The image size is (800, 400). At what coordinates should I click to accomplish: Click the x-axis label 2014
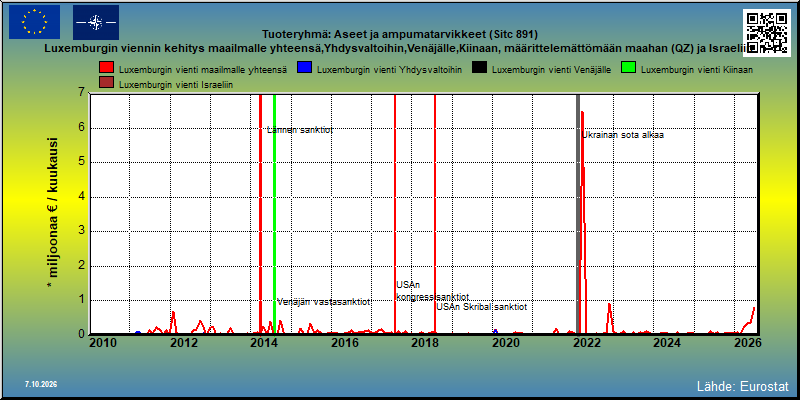264,342
